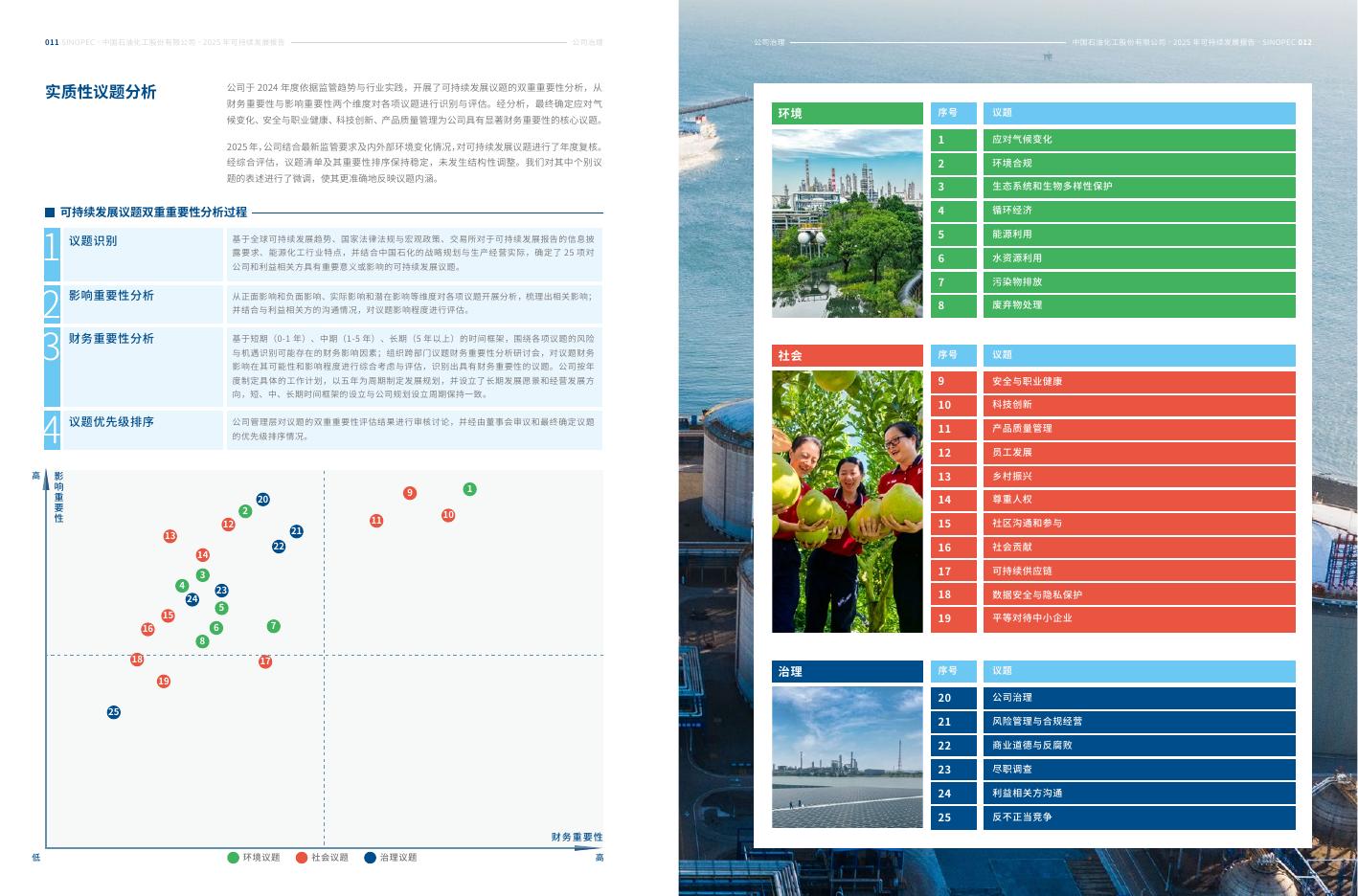Screen dimensions: 1358x896
Task: Select the 科技创新 table row
Action: [x=1113, y=405]
